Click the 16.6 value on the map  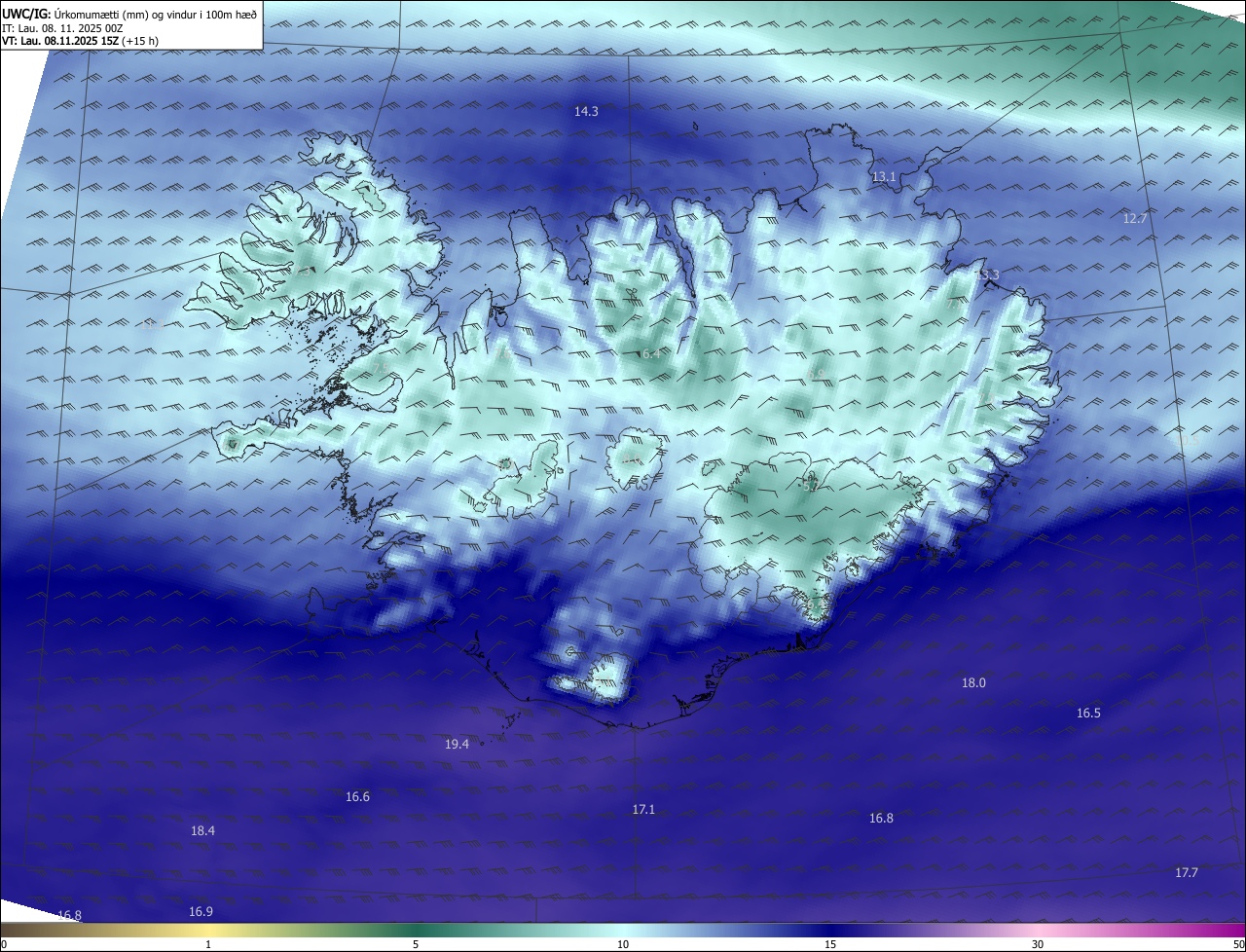[357, 797]
